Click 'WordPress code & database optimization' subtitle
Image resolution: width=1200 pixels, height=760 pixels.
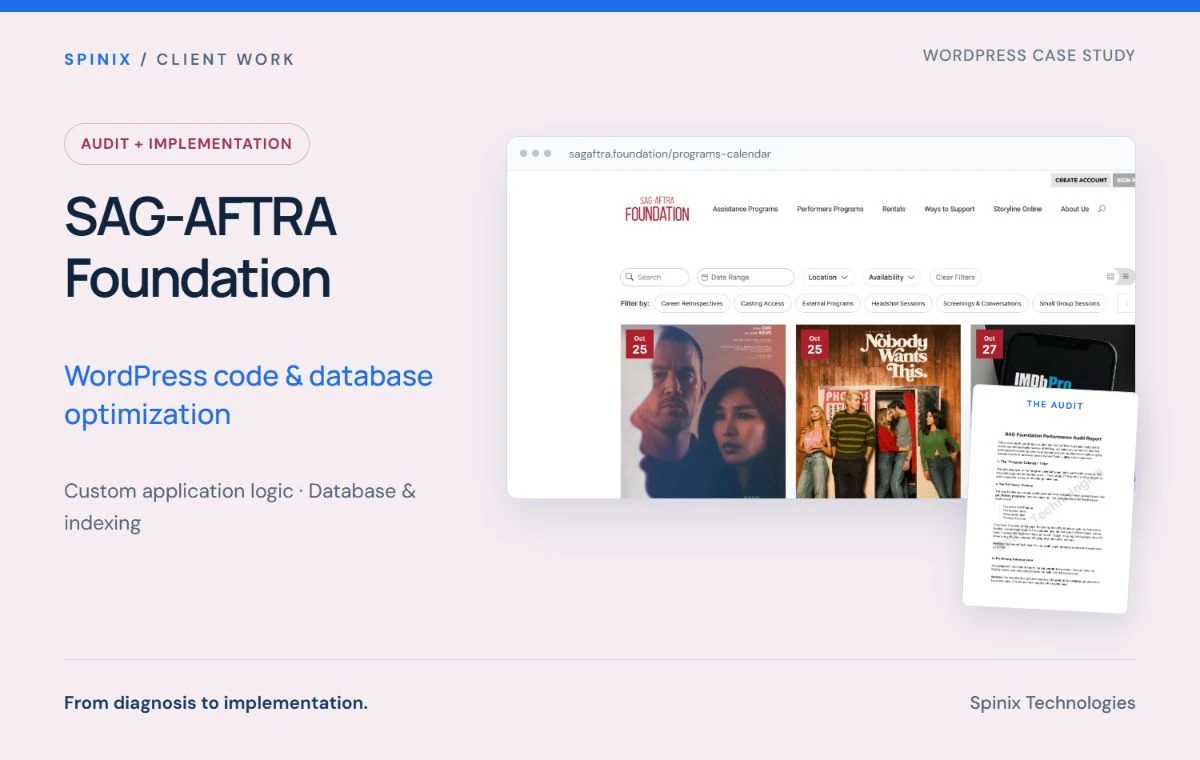point(248,395)
